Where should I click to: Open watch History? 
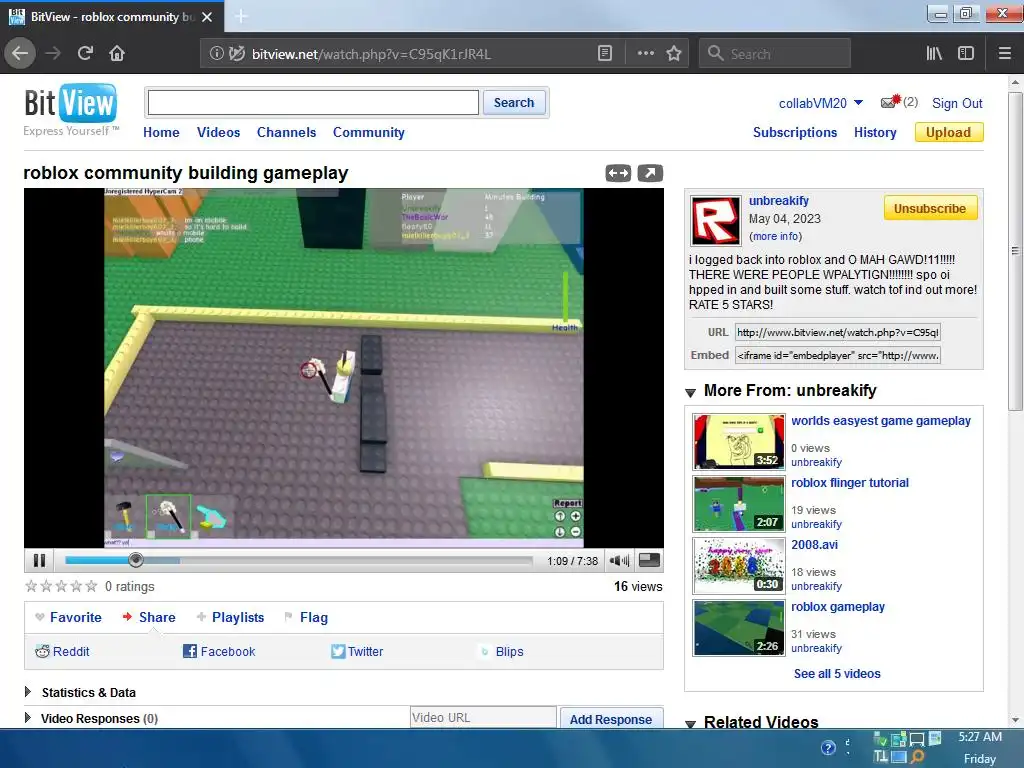click(874, 132)
